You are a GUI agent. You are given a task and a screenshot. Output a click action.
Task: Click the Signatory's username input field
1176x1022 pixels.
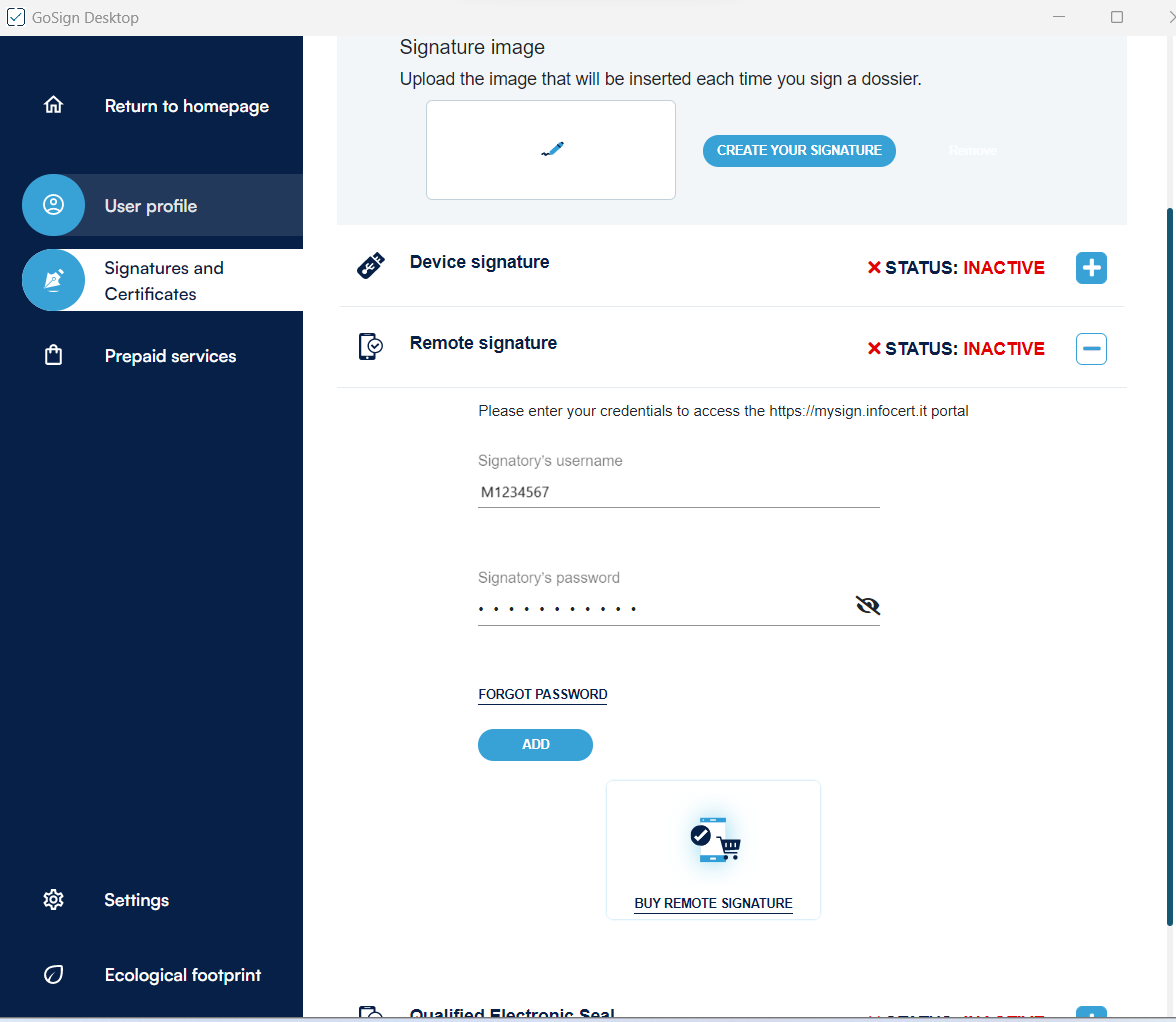point(678,492)
